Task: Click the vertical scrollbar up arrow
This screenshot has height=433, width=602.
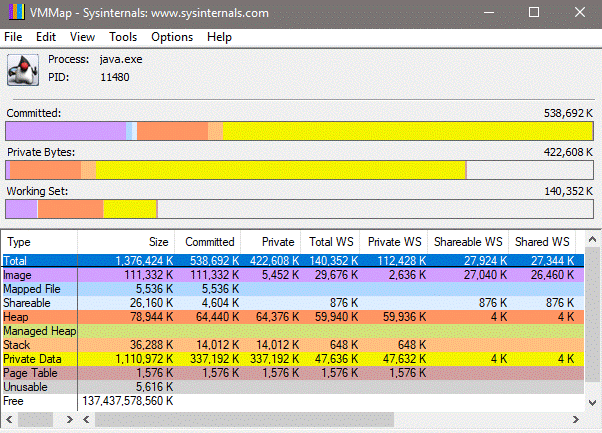Action: (592, 241)
